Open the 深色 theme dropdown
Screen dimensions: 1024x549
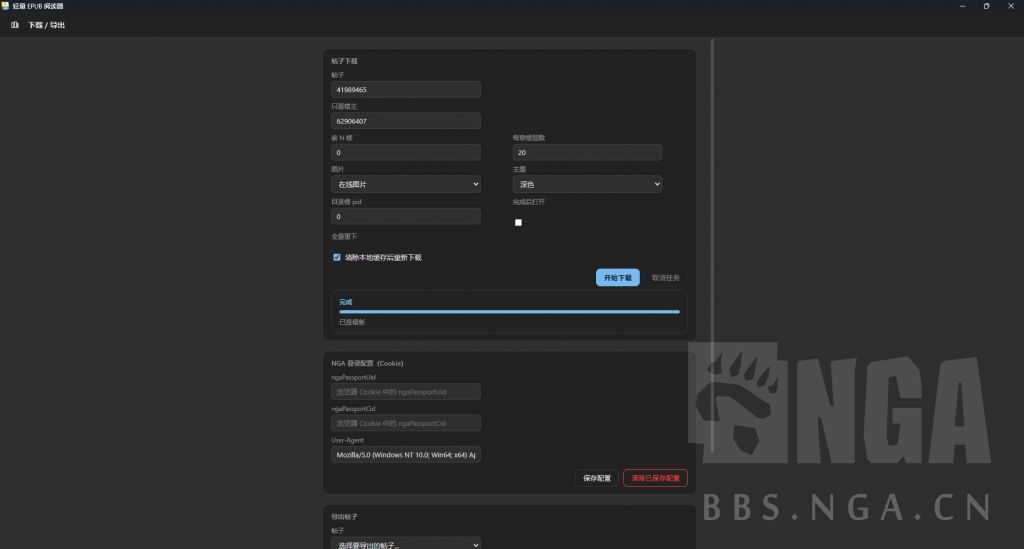point(587,184)
